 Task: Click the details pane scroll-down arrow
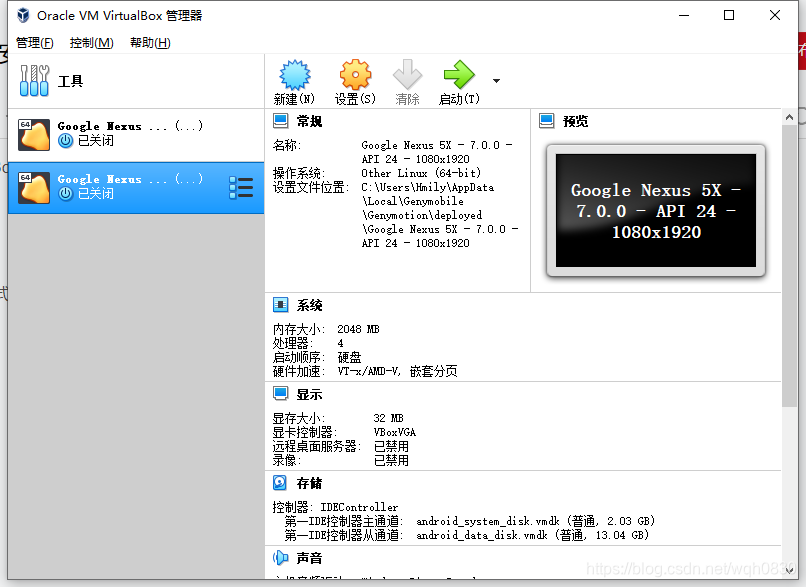click(x=790, y=570)
